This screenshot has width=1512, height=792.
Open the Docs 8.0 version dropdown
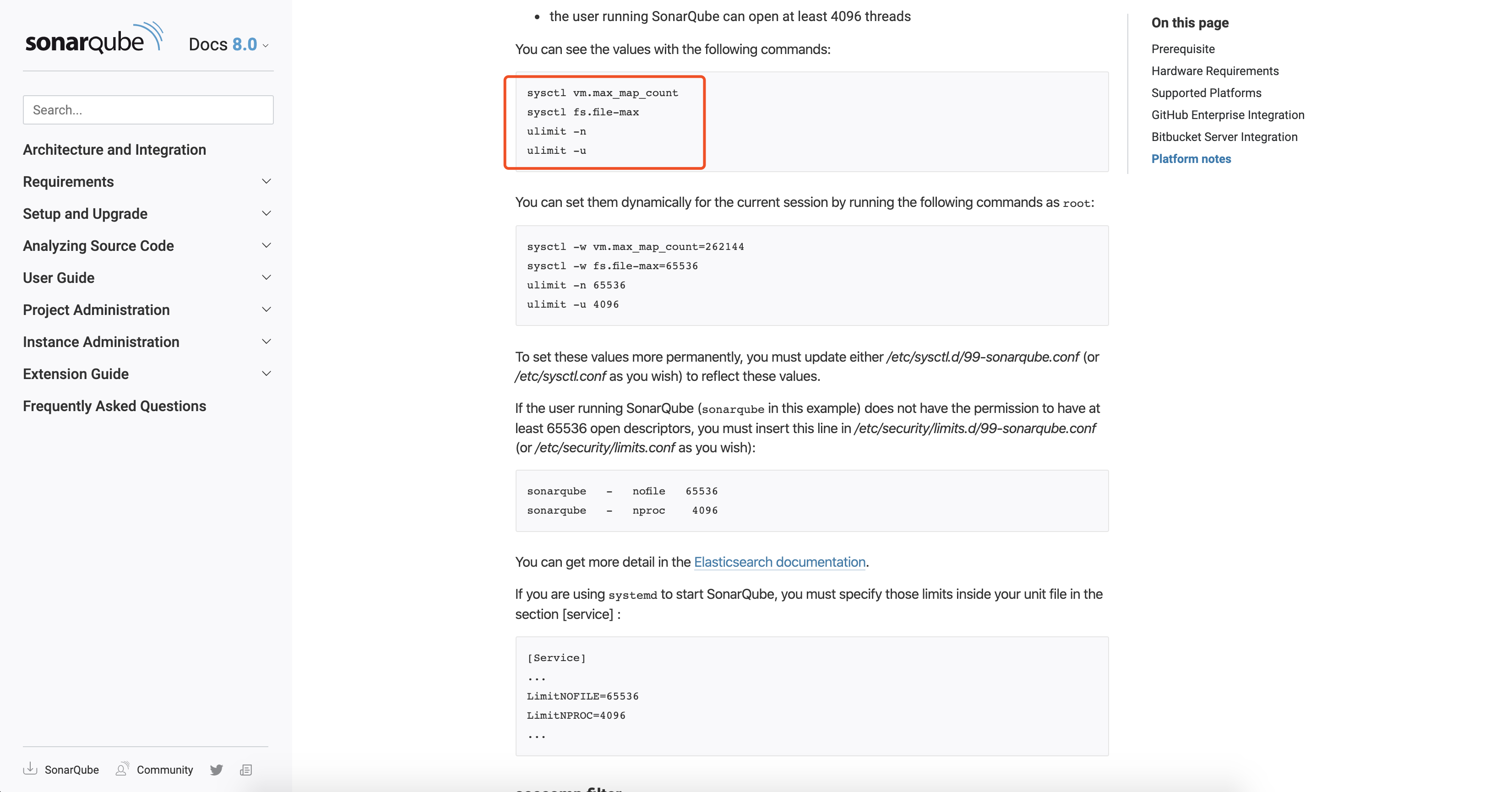click(x=229, y=44)
